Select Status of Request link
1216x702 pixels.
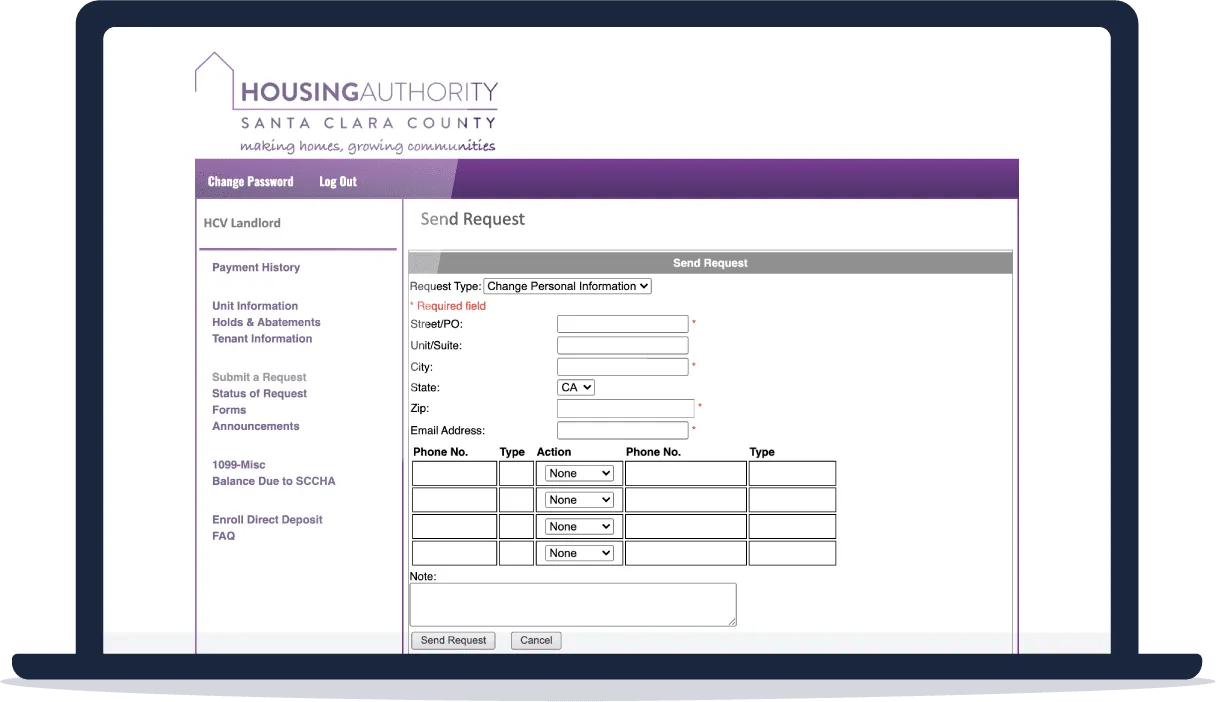(x=259, y=394)
